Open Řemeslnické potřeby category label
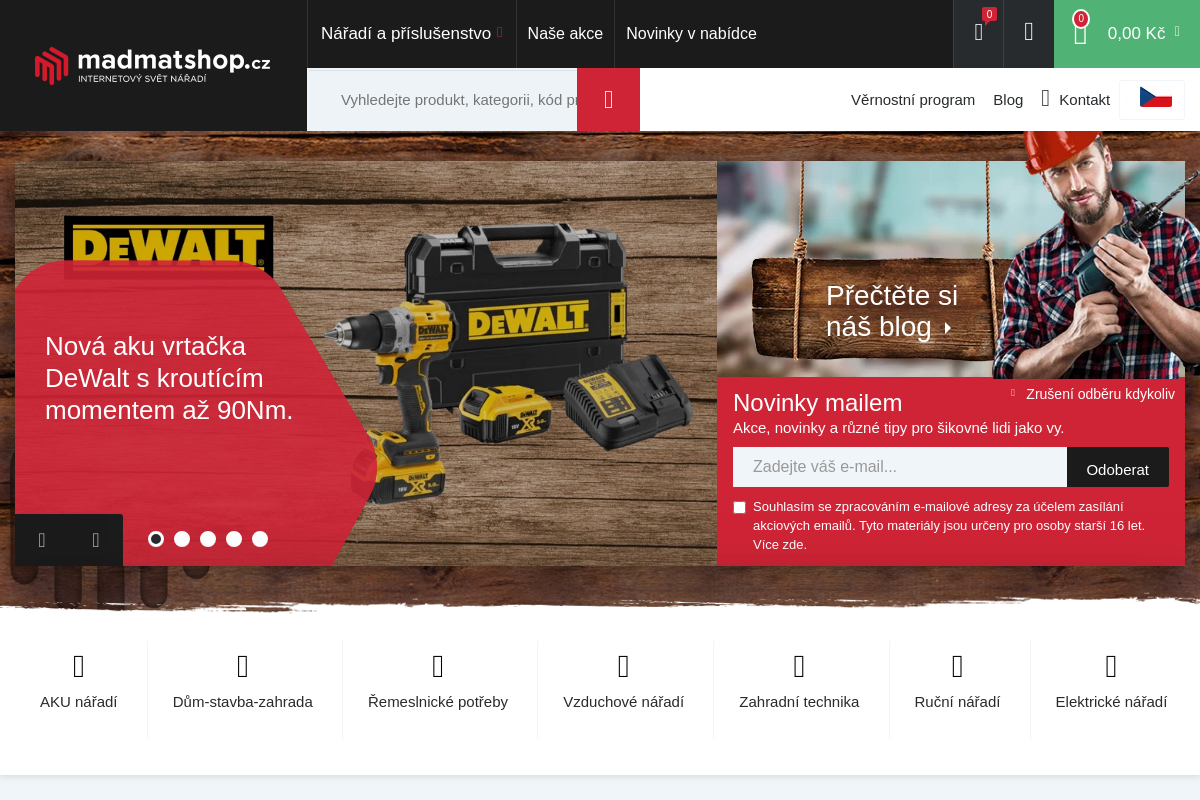 click(x=438, y=702)
